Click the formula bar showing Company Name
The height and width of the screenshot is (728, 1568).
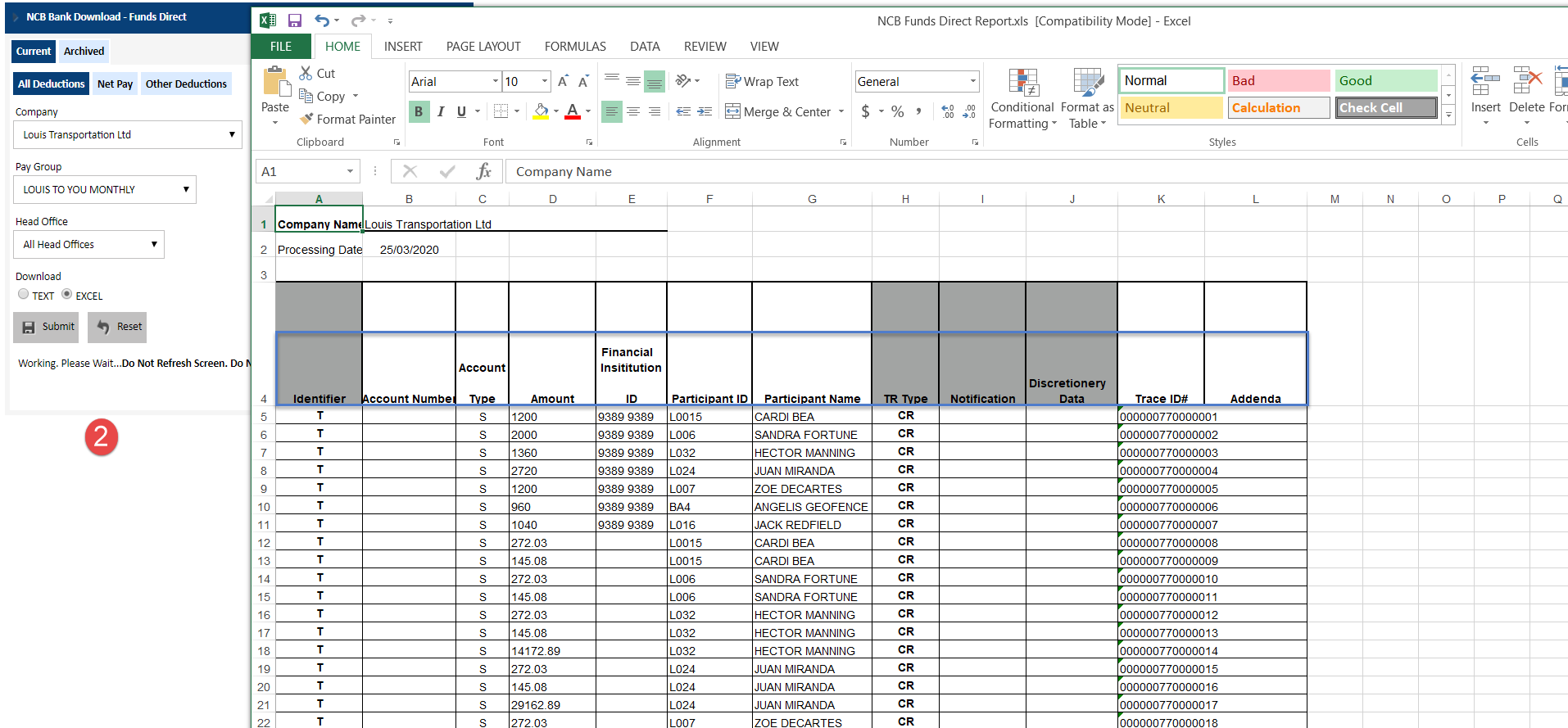point(1036,171)
